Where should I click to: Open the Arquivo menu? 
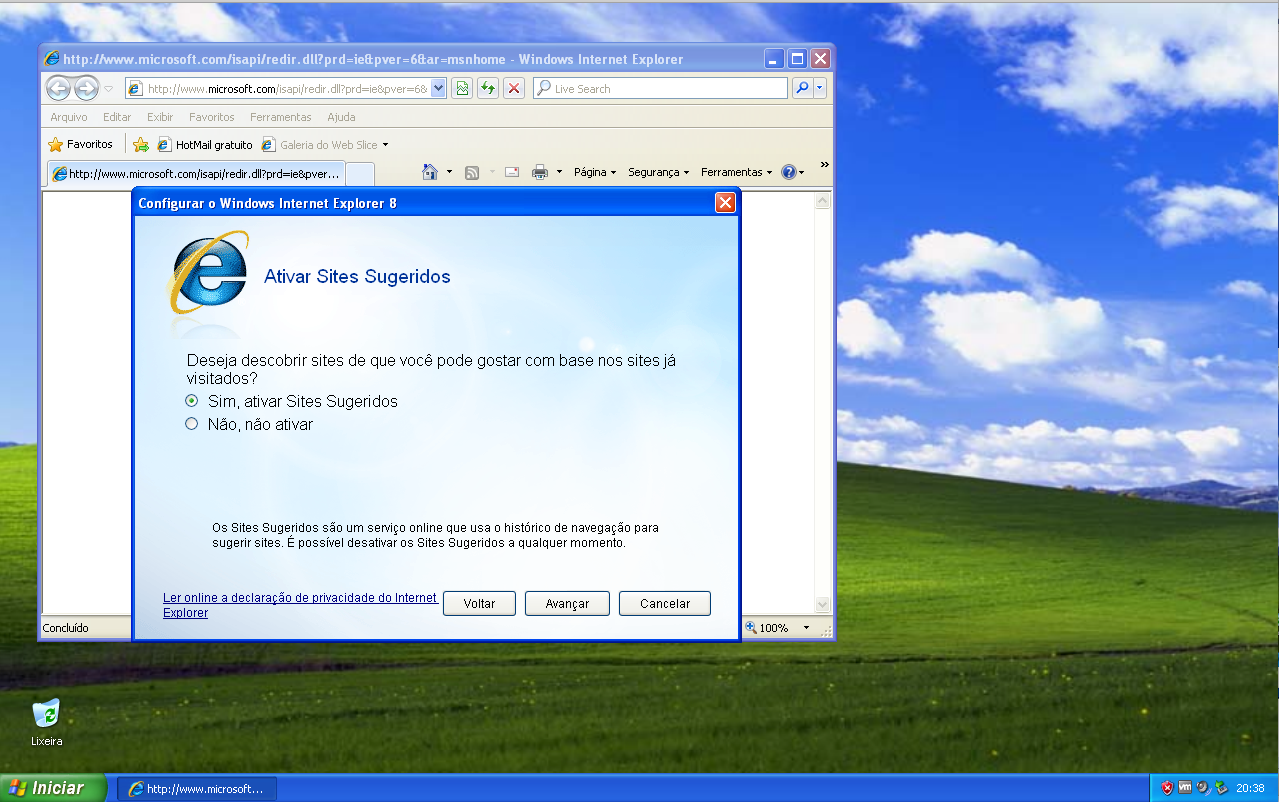click(x=69, y=117)
